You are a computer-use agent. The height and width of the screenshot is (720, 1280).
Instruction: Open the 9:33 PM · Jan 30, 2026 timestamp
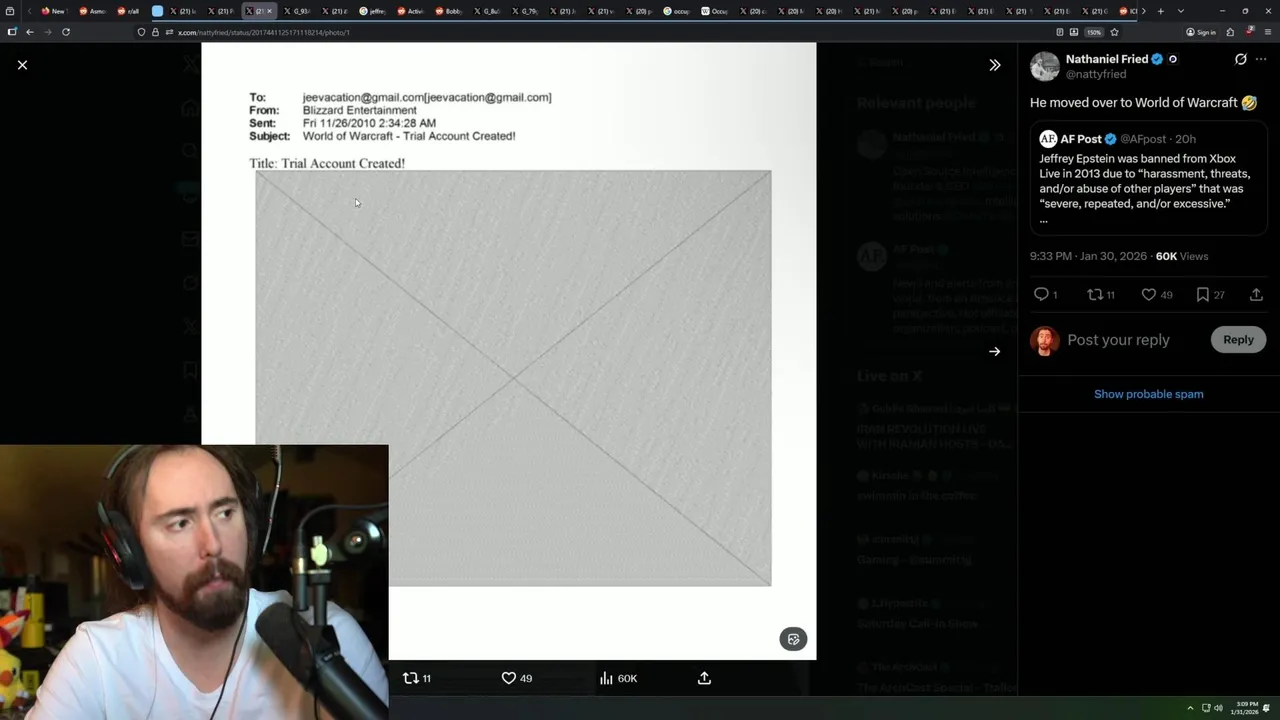[x=1088, y=256]
